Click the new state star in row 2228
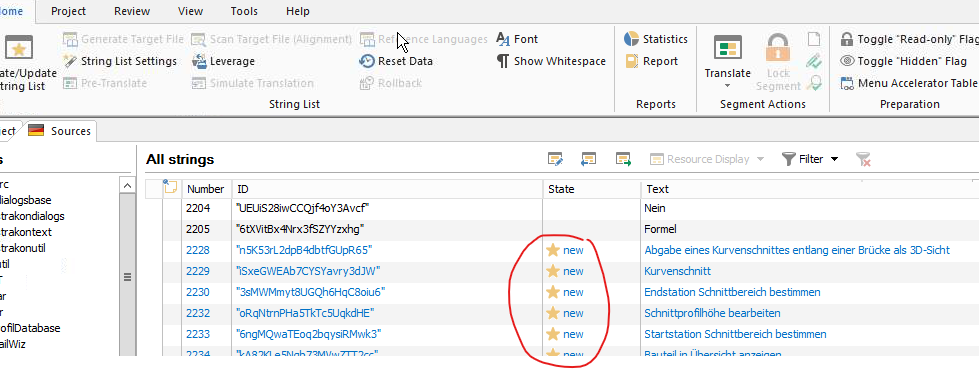The height and width of the screenshot is (369, 979). point(553,250)
